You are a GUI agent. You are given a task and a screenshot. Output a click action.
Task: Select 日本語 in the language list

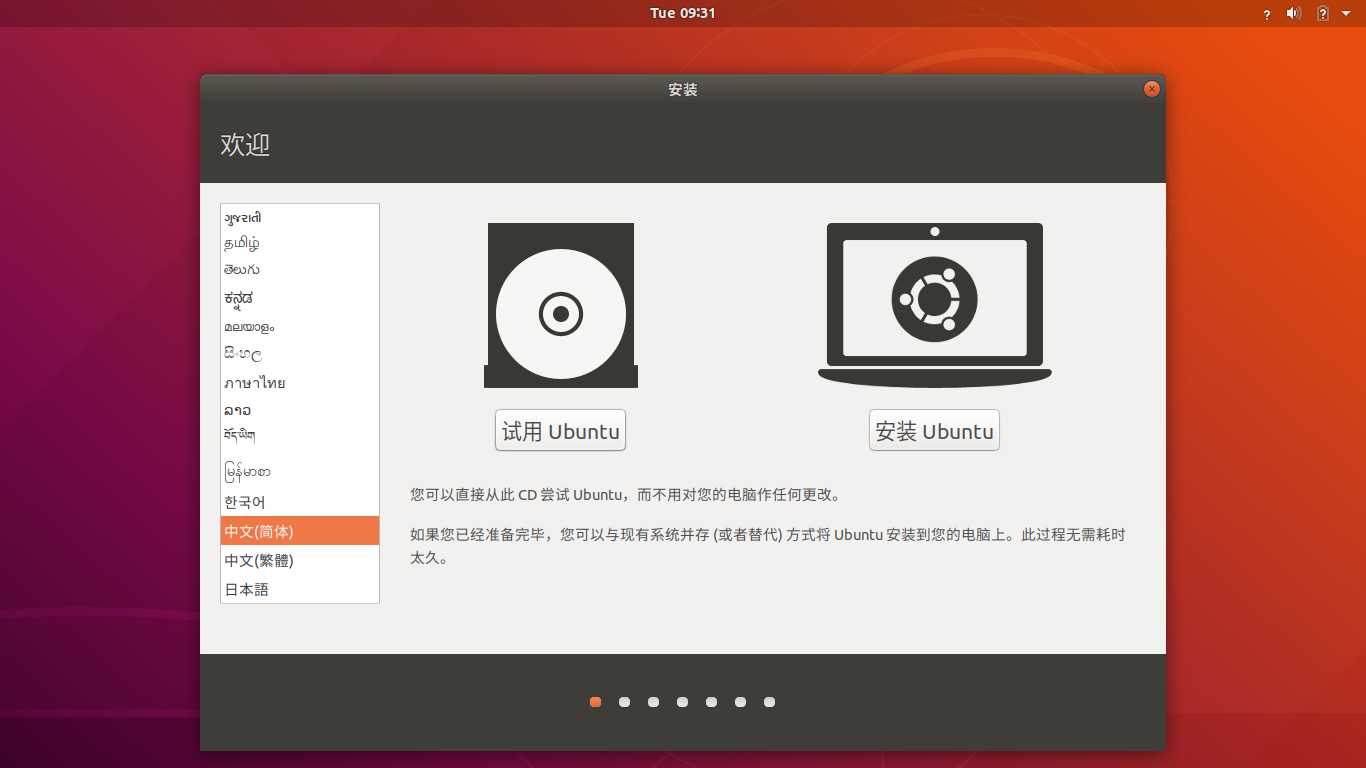pos(300,589)
